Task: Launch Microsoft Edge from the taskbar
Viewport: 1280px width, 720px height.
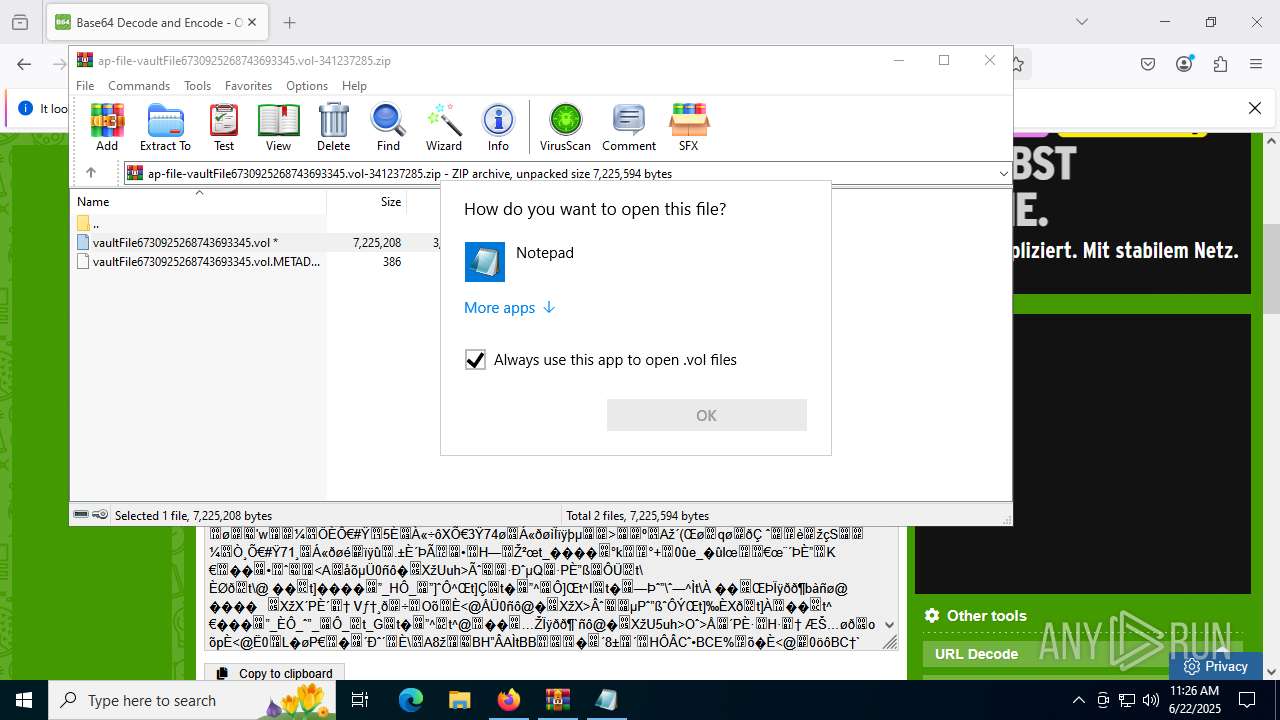Action: click(x=411, y=700)
